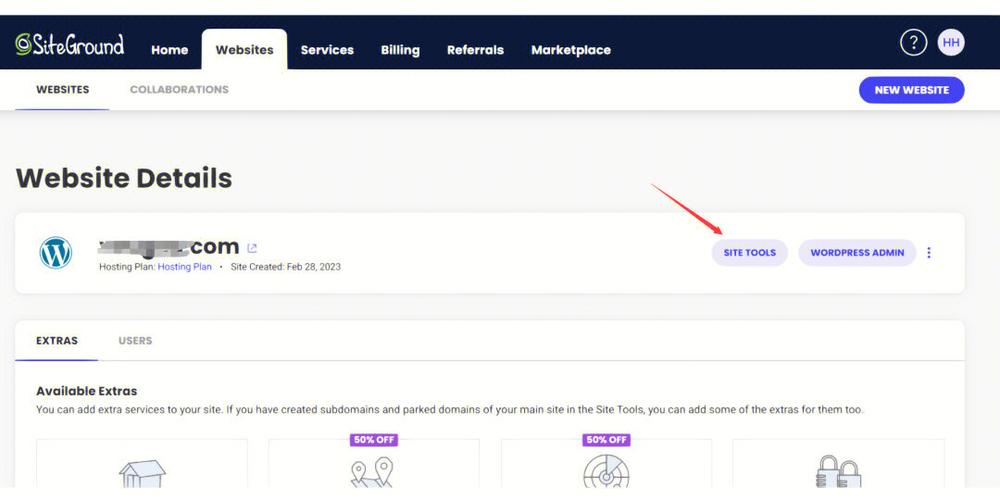Select the house icon extra card
The image size is (1000, 500).
[x=142, y=464]
